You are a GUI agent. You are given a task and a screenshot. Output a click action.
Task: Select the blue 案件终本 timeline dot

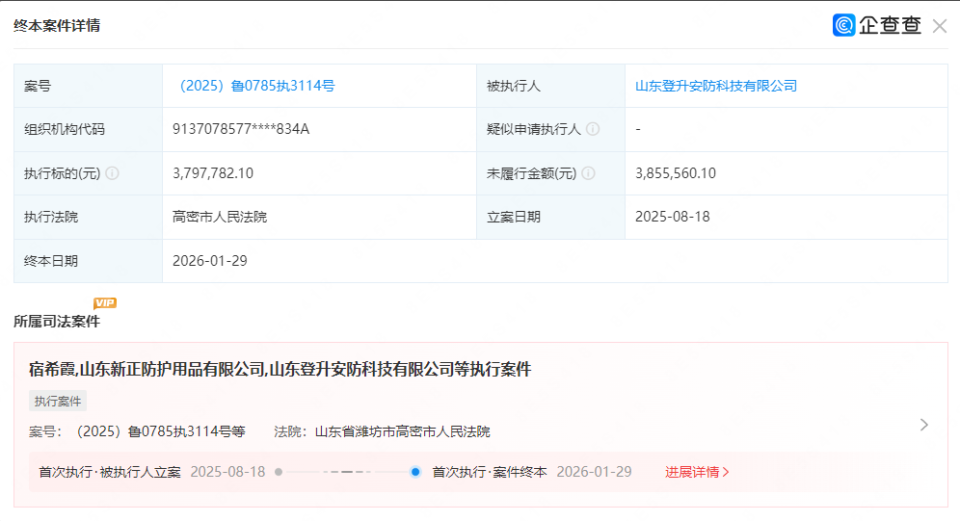click(415, 472)
